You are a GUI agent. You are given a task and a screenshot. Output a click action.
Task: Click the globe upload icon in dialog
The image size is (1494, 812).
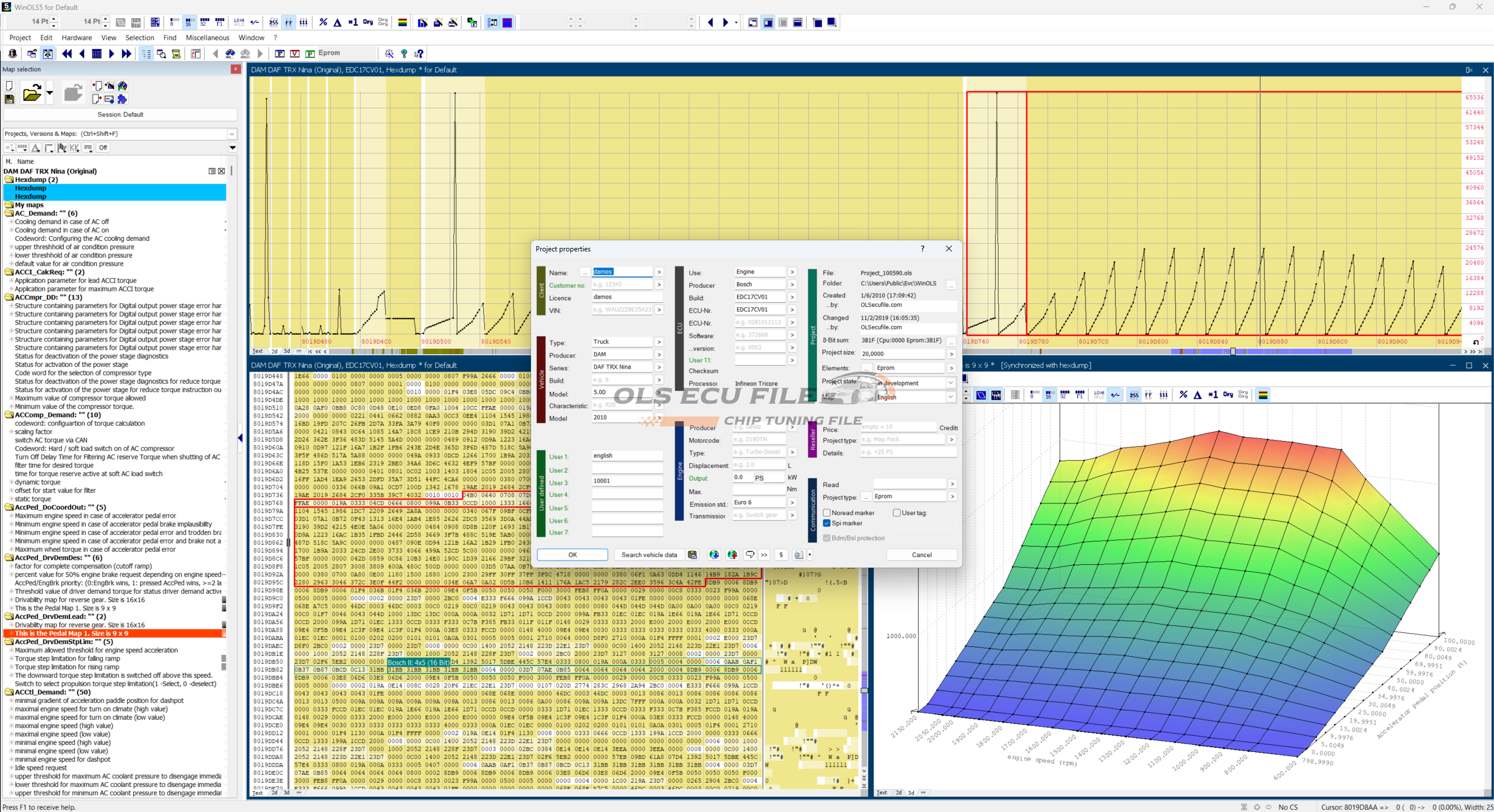coord(732,555)
